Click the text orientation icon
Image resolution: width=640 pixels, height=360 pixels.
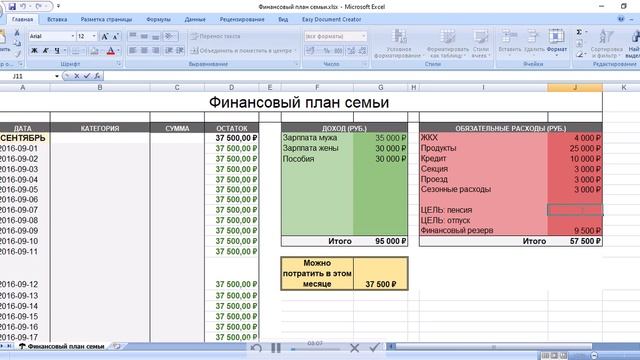169,36
